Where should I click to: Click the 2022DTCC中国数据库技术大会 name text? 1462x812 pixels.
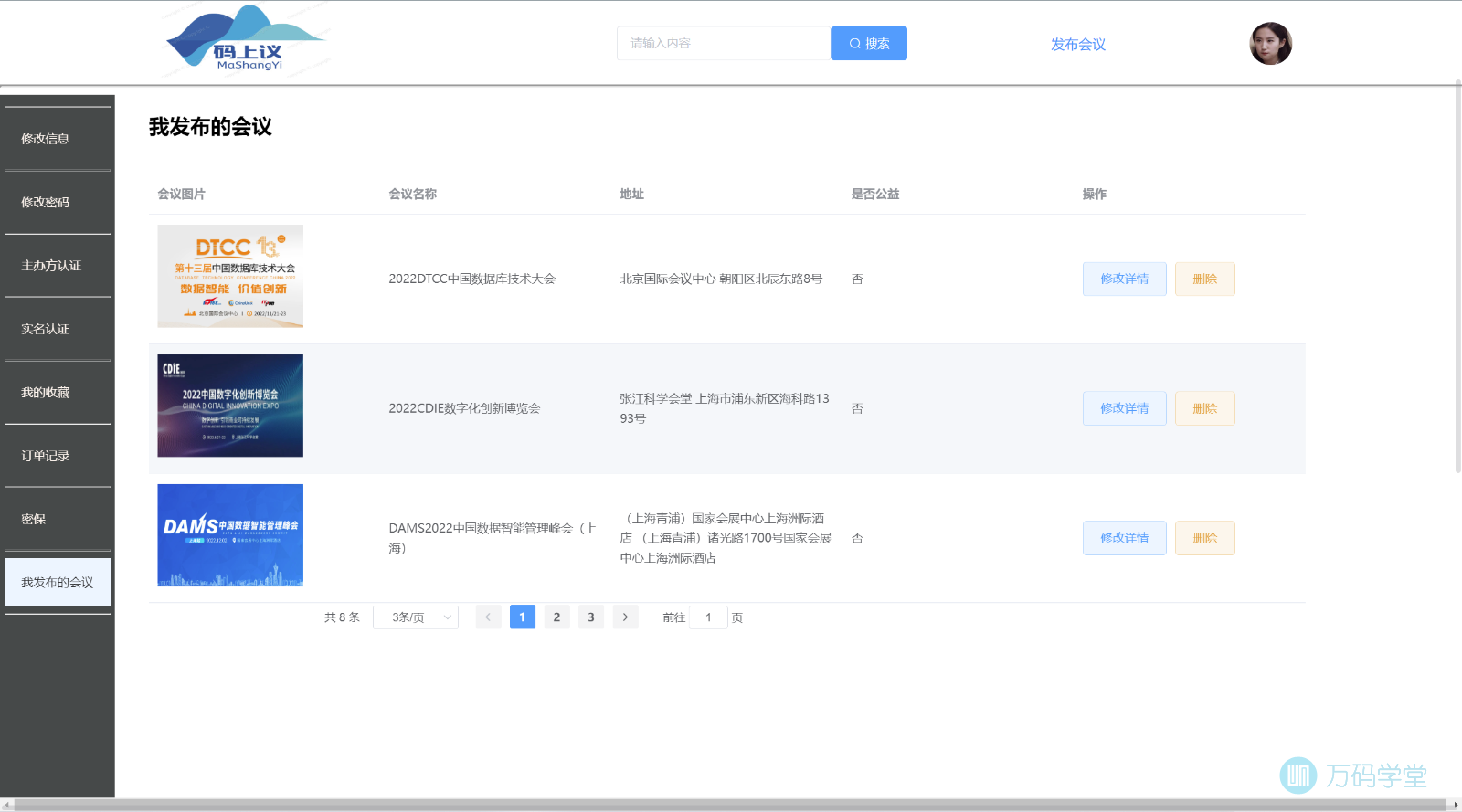471,279
